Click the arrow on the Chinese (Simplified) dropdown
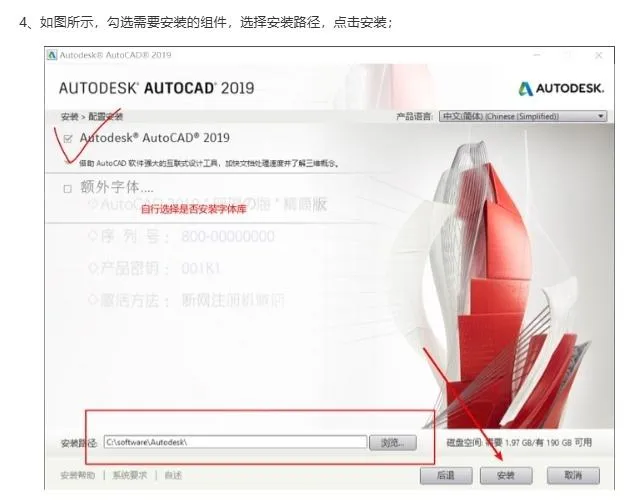The image size is (642, 500). (x=601, y=116)
